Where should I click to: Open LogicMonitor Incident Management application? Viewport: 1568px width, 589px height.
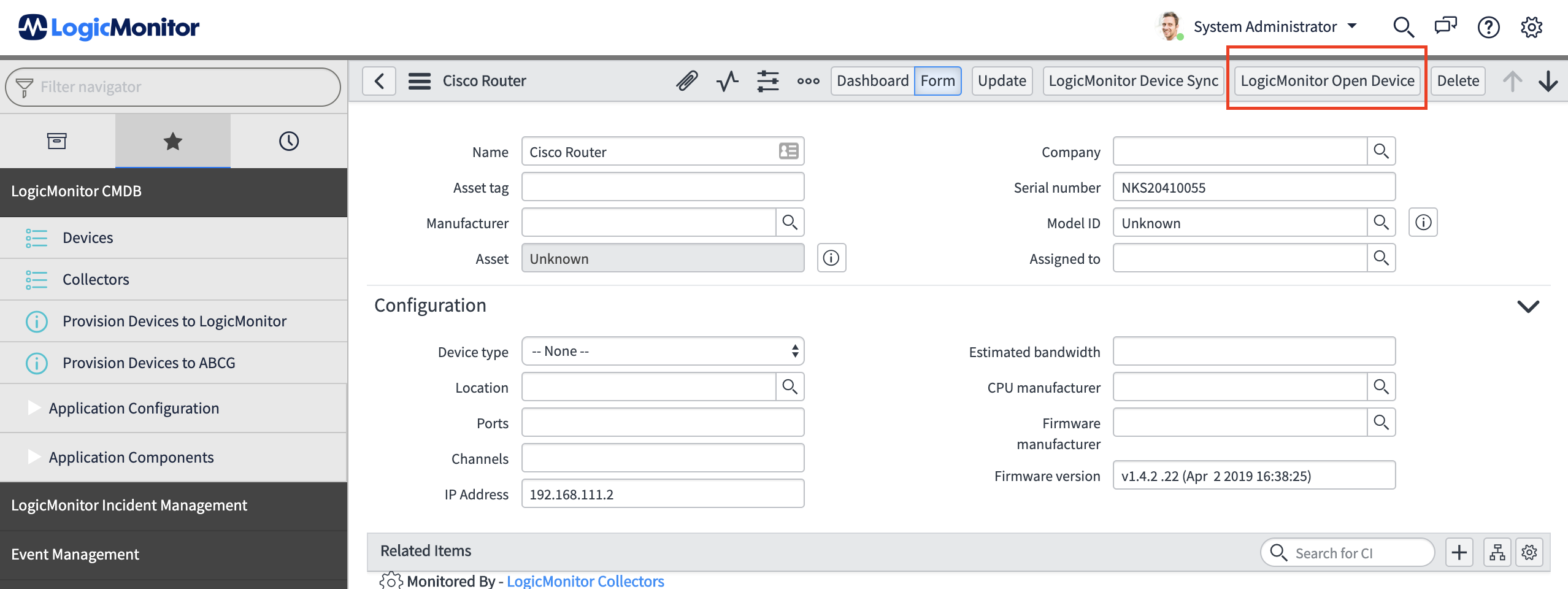click(174, 506)
